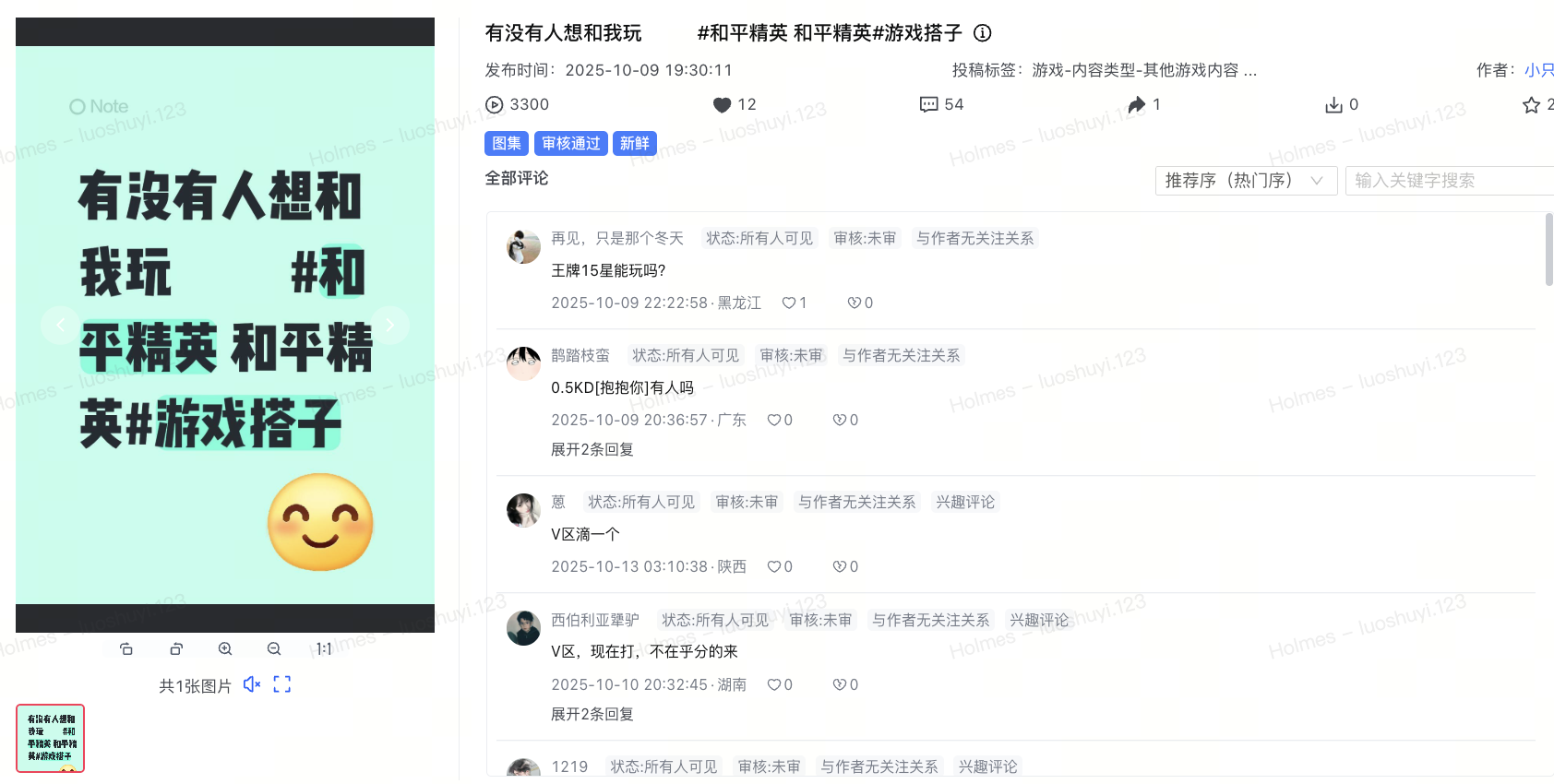Click the heart likes icon showing 12
This screenshot has width=1554, height=784.
pyautogui.click(x=722, y=105)
